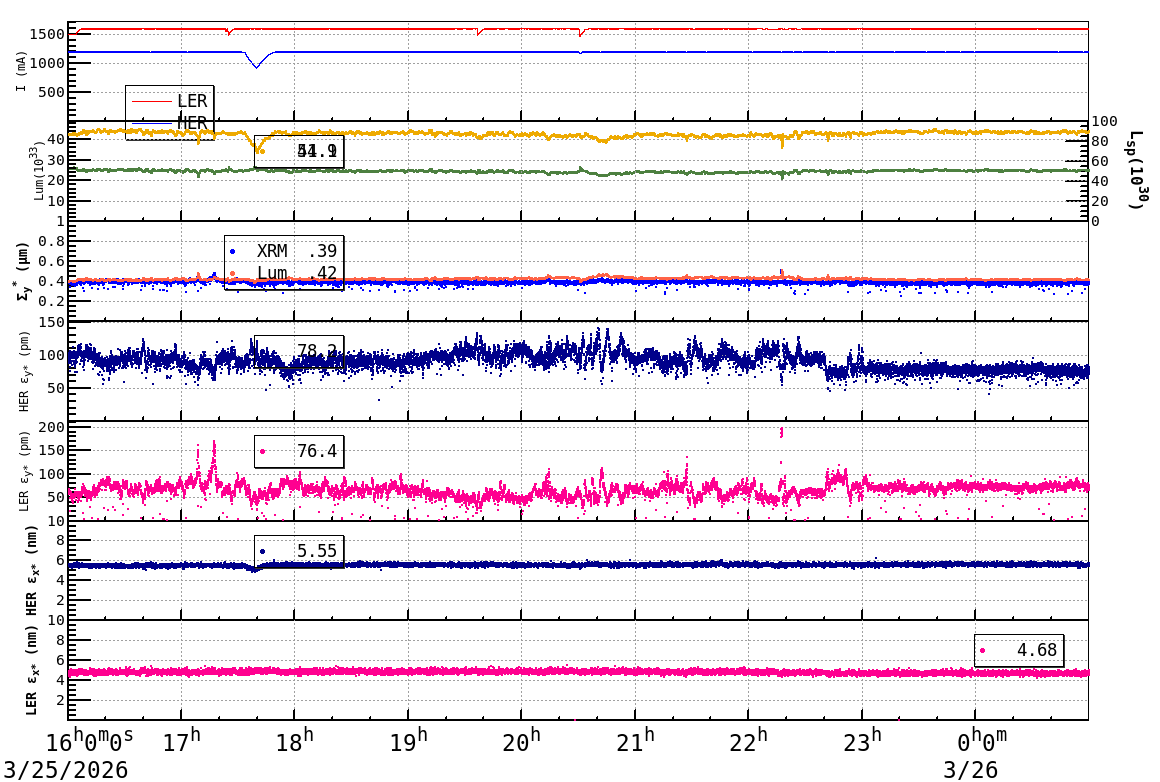
Task: Click the Σy* (μm) axis label
Action: pyautogui.click(x=23, y=271)
